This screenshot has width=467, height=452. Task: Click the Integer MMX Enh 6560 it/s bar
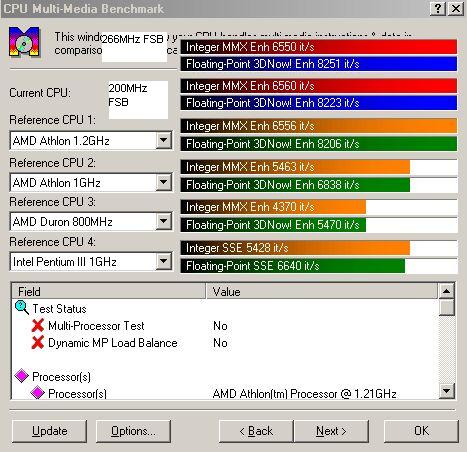pyautogui.click(x=319, y=86)
